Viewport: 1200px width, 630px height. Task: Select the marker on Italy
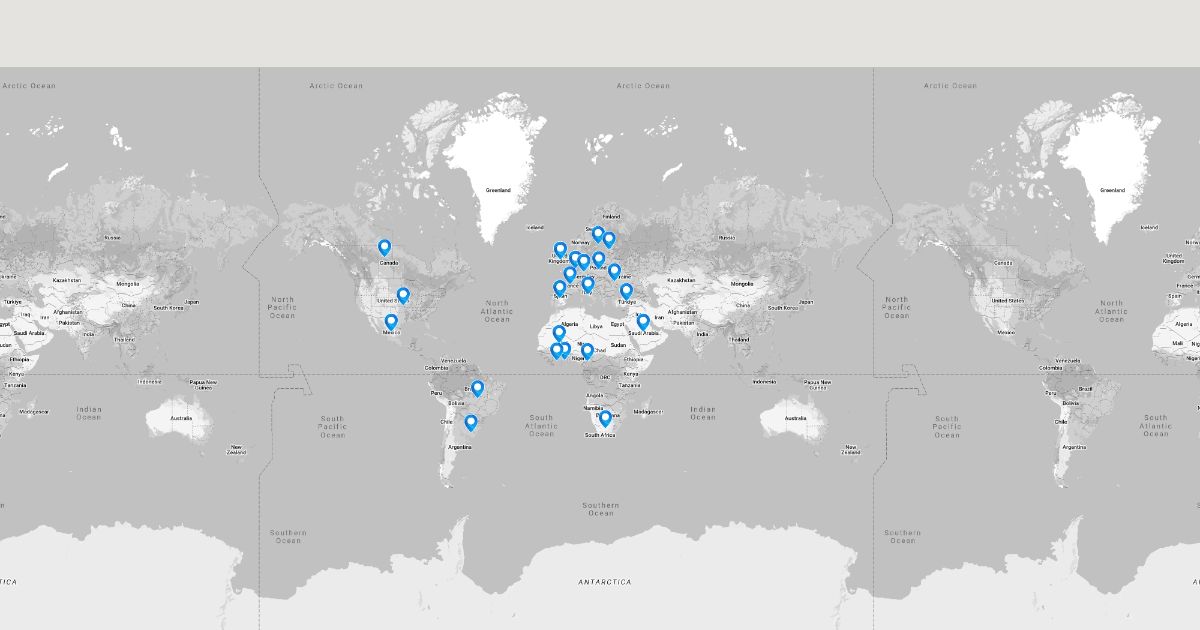(x=588, y=284)
